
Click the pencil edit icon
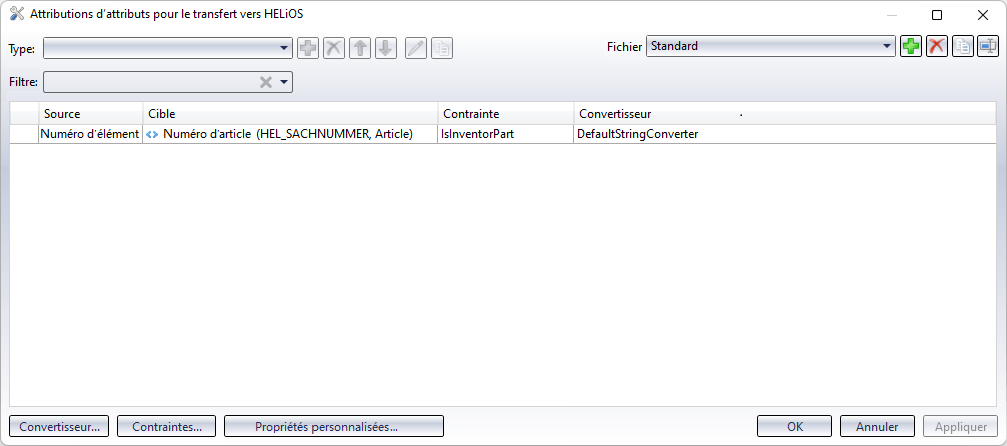(416, 48)
